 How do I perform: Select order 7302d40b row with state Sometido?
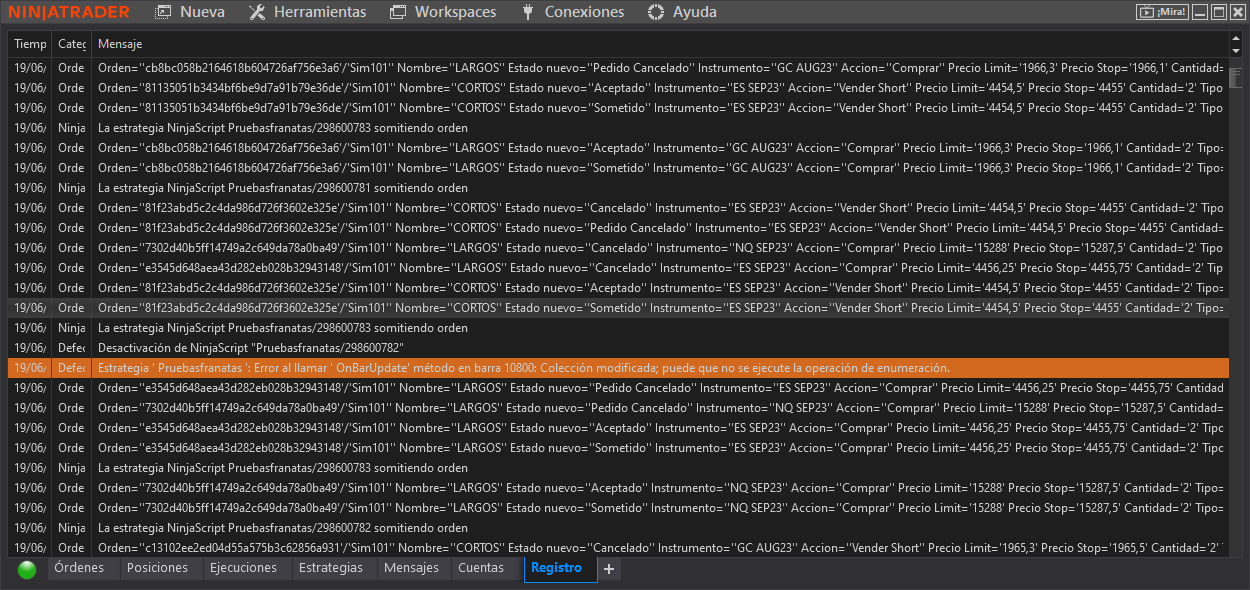click(x=617, y=508)
